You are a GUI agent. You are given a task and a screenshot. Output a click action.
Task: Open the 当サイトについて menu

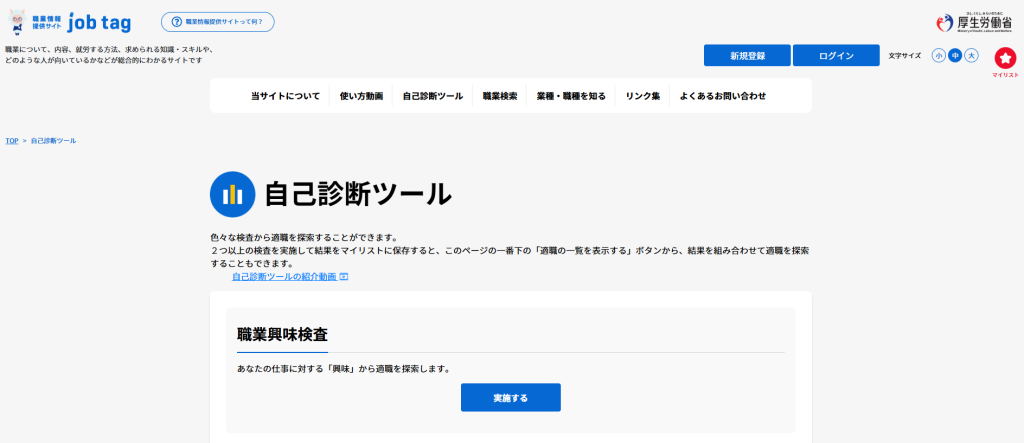285,96
